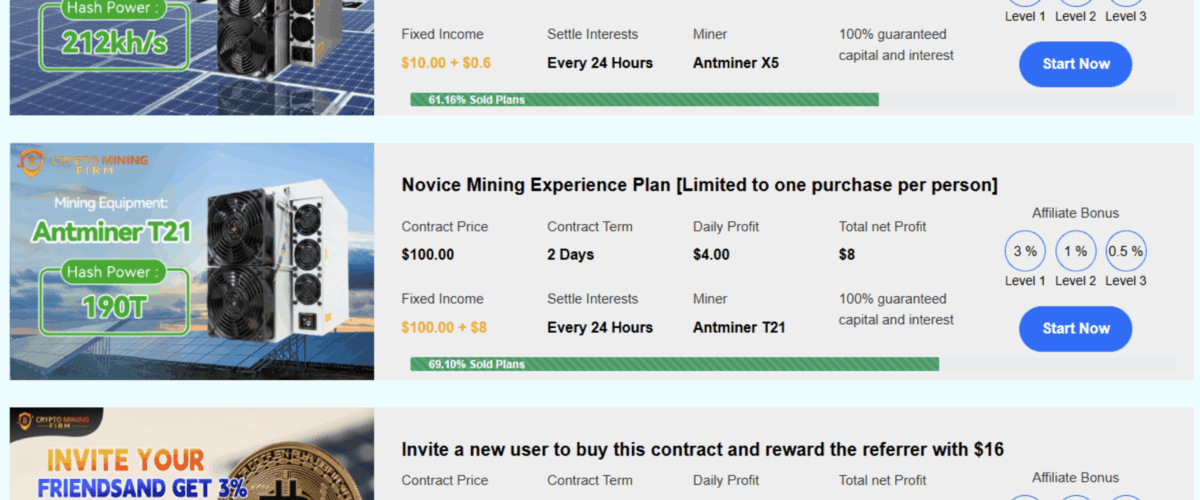Click the $100.00 + $8 fixed income text
The image size is (1200, 500).
(444, 327)
